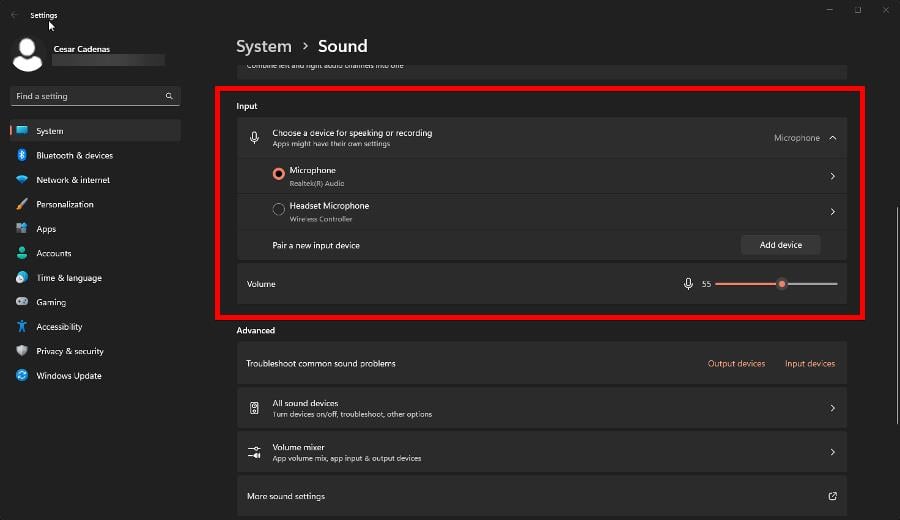Screen dimensions: 900x520
Task: Go to System in sidebar
Action: tap(95, 131)
